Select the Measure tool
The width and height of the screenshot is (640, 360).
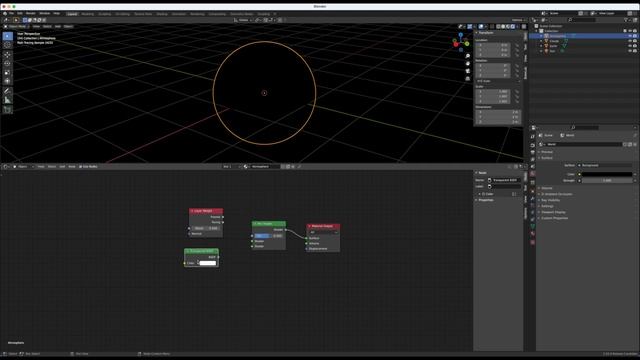click(x=7, y=100)
